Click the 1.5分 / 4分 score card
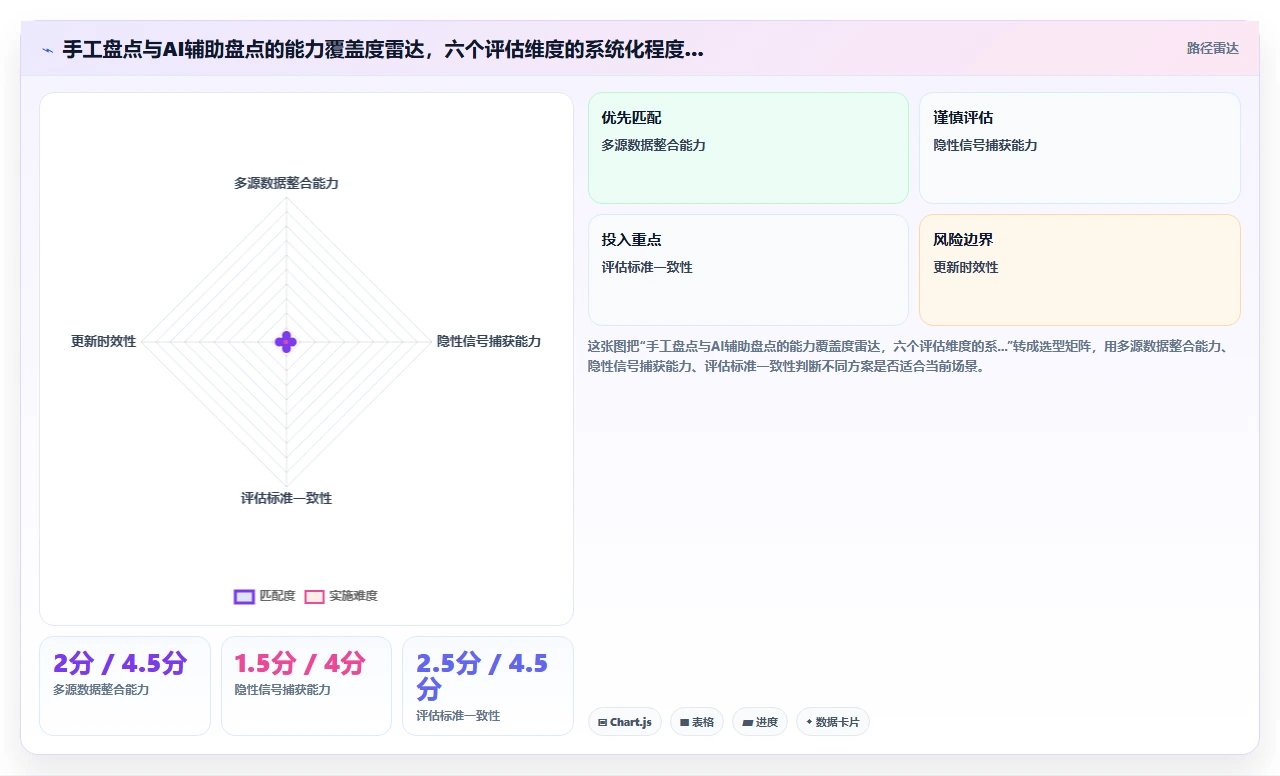The image size is (1280, 776). tap(306, 686)
